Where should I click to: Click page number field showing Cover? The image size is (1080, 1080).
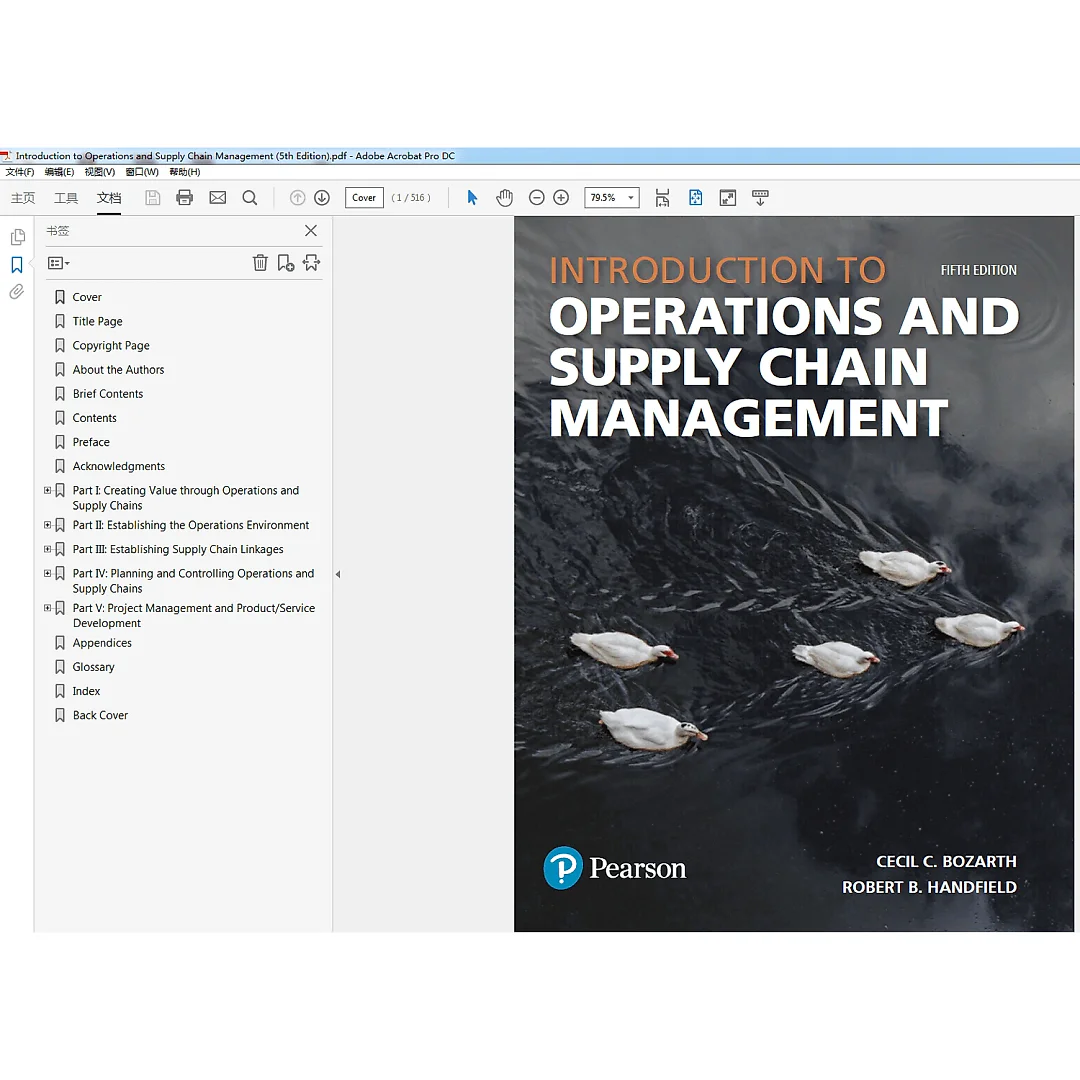pyautogui.click(x=364, y=198)
